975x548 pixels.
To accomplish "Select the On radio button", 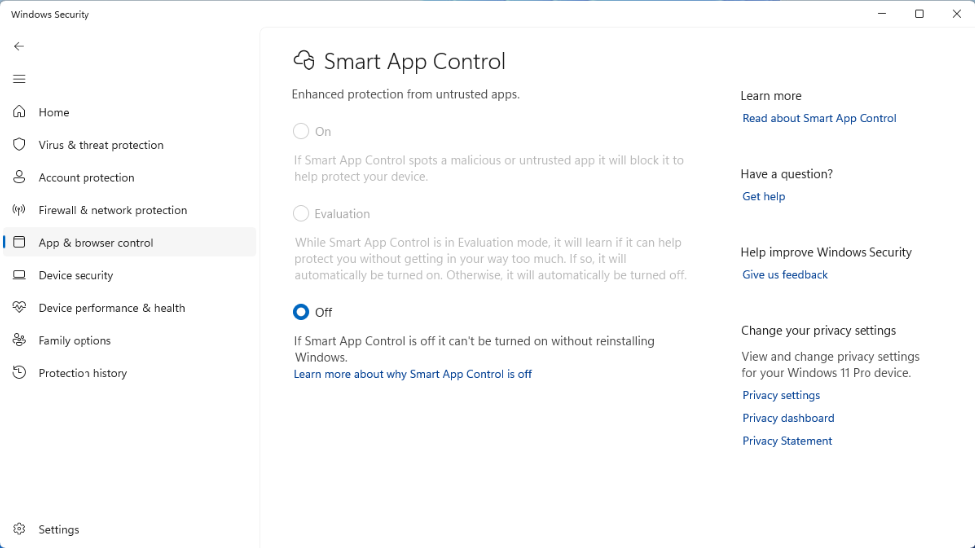I will [x=301, y=131].
